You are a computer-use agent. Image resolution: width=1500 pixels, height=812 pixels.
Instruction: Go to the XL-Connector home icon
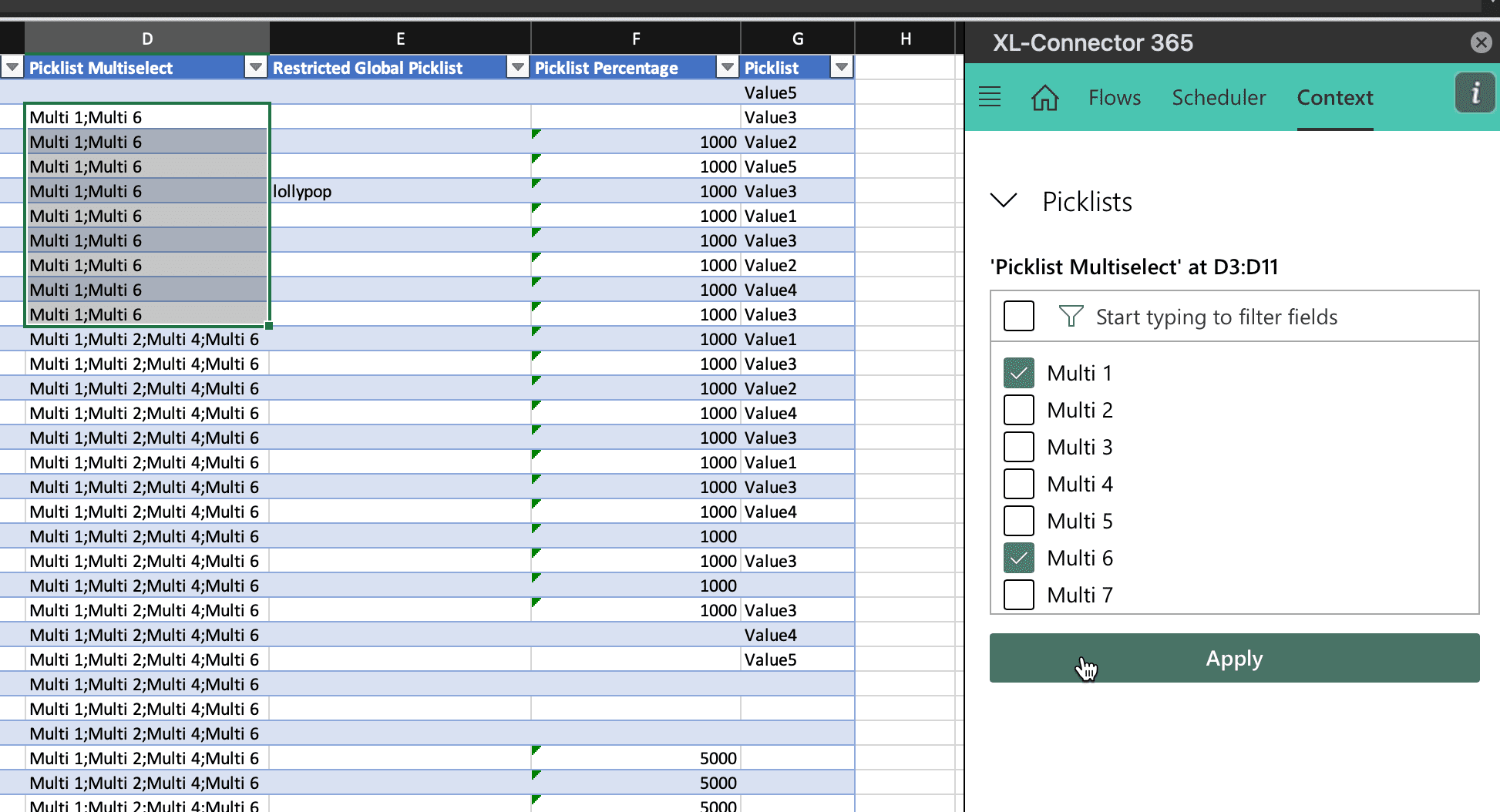click(x=1045, y=98)
